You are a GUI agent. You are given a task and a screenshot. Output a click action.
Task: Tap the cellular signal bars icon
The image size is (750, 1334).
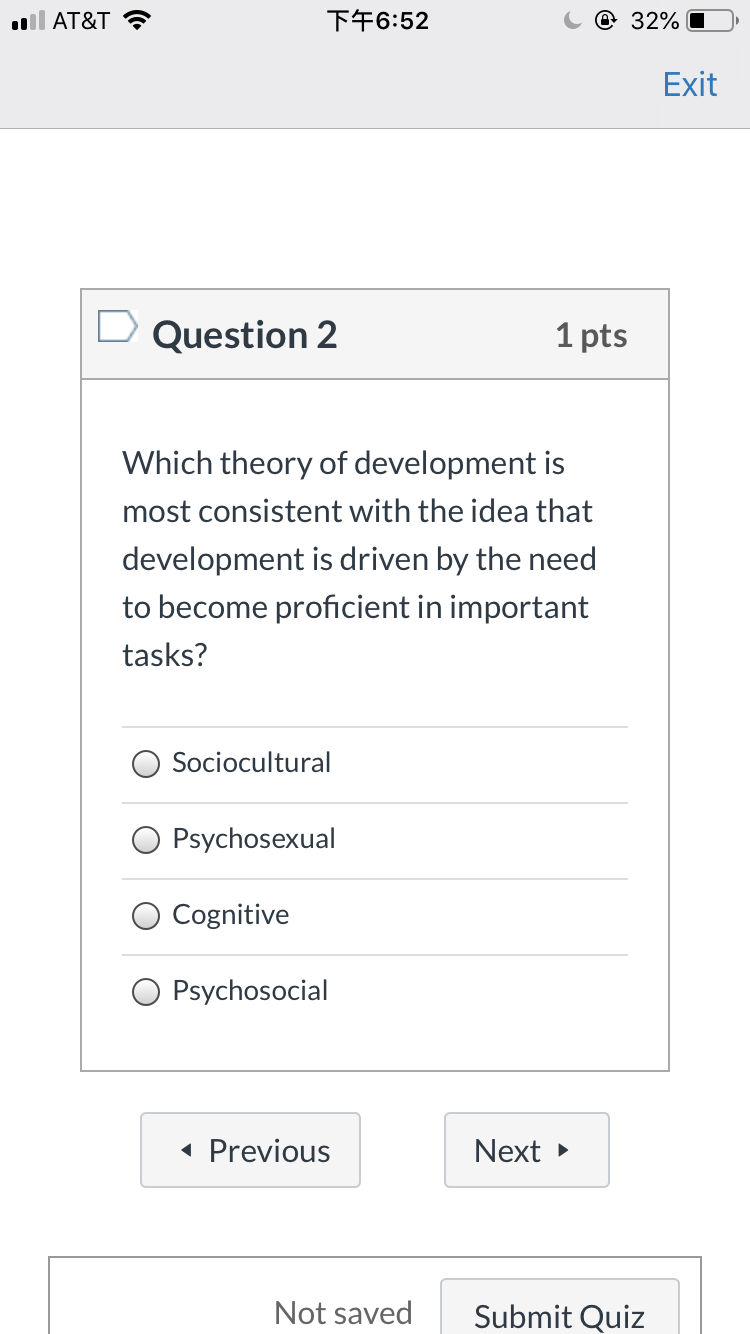click(26, 22)
